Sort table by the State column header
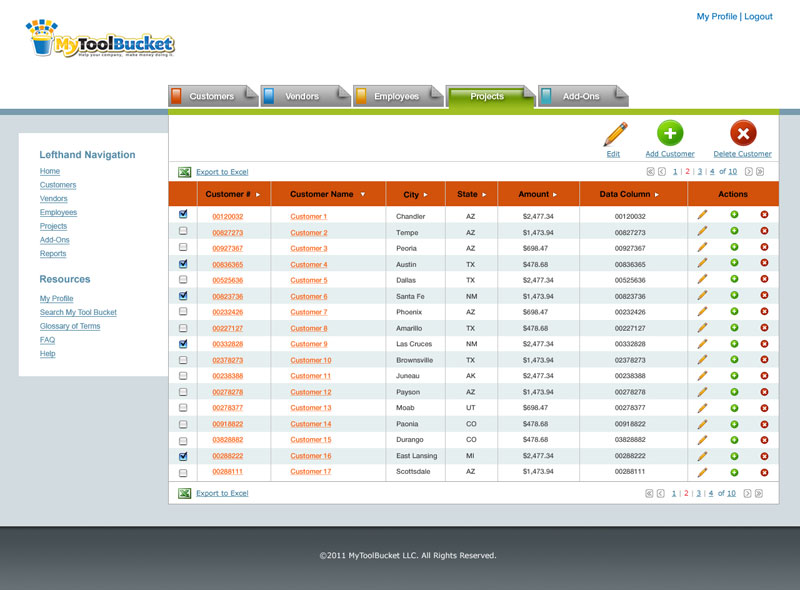 tap(467, 194)
